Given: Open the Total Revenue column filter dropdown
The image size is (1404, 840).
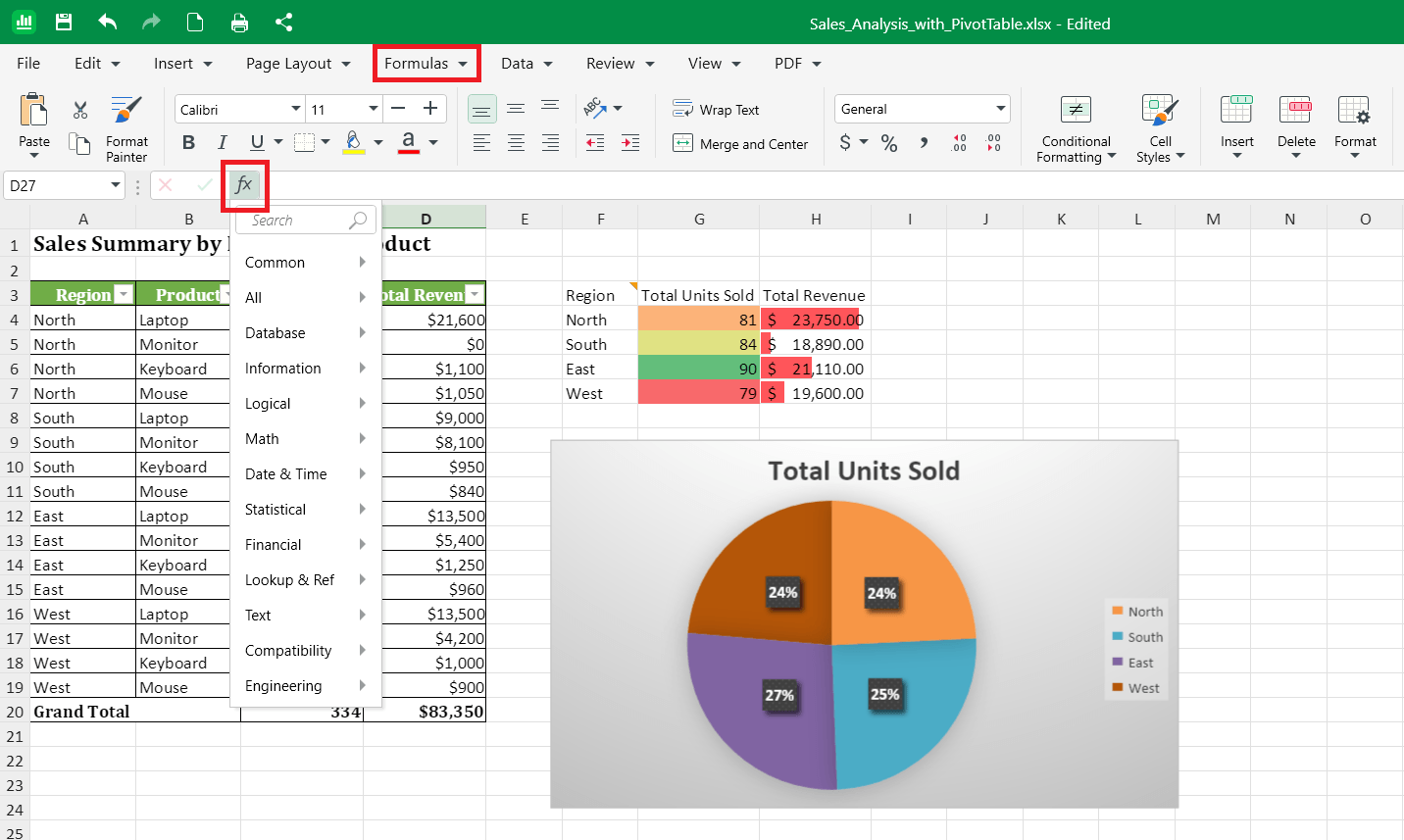Looking at the screenshot, I should point(475,294).
